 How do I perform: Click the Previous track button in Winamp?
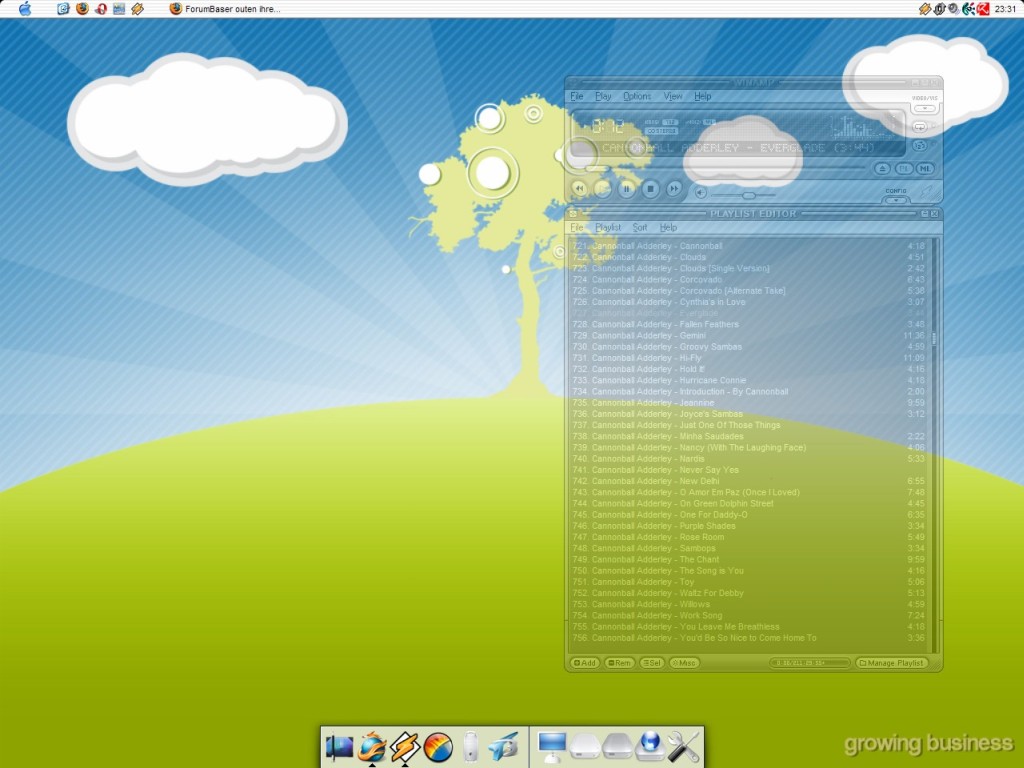(579, 189)
